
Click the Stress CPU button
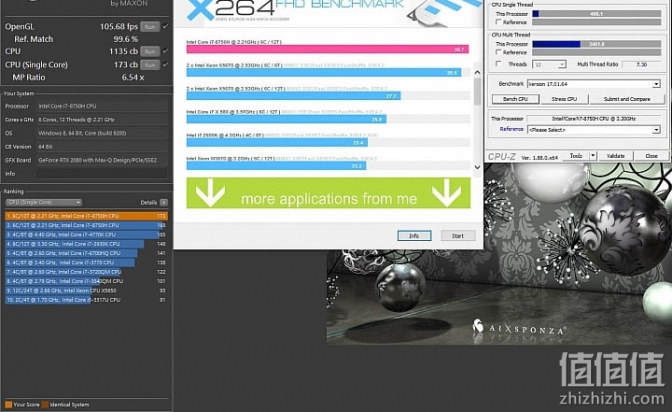(x=564, y=99)
